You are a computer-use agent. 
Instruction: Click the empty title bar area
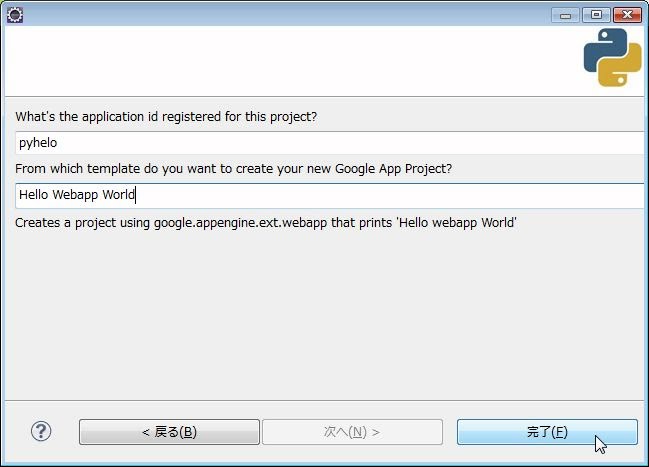(280, 14)
